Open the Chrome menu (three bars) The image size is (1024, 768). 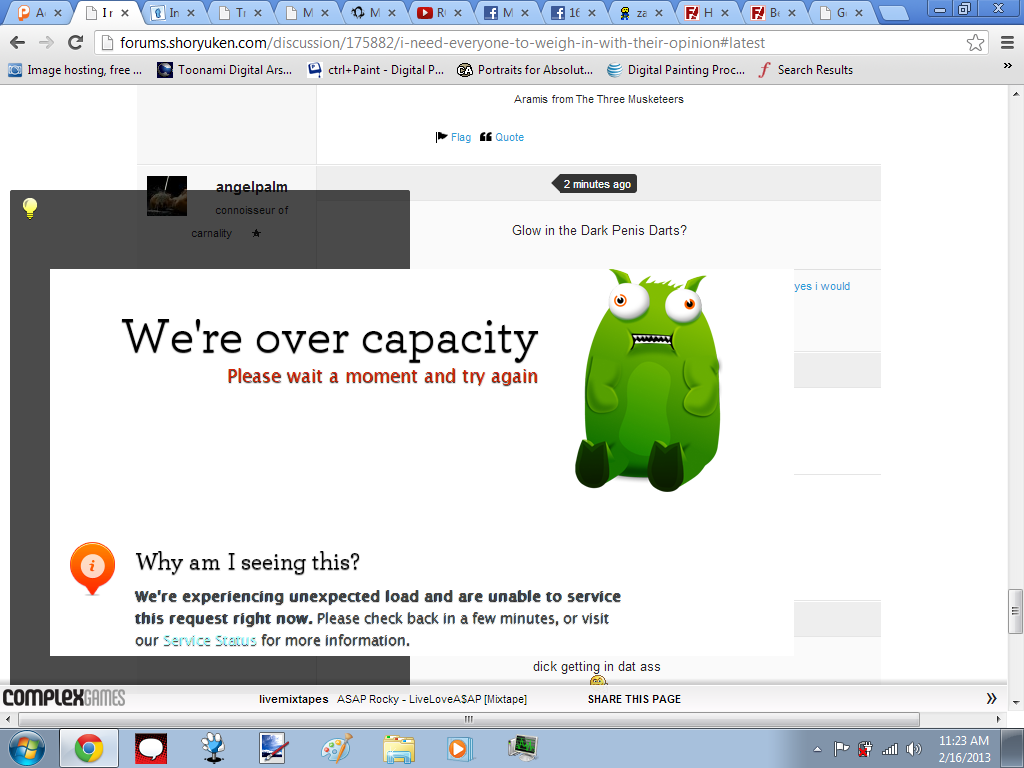point(1007,43)
